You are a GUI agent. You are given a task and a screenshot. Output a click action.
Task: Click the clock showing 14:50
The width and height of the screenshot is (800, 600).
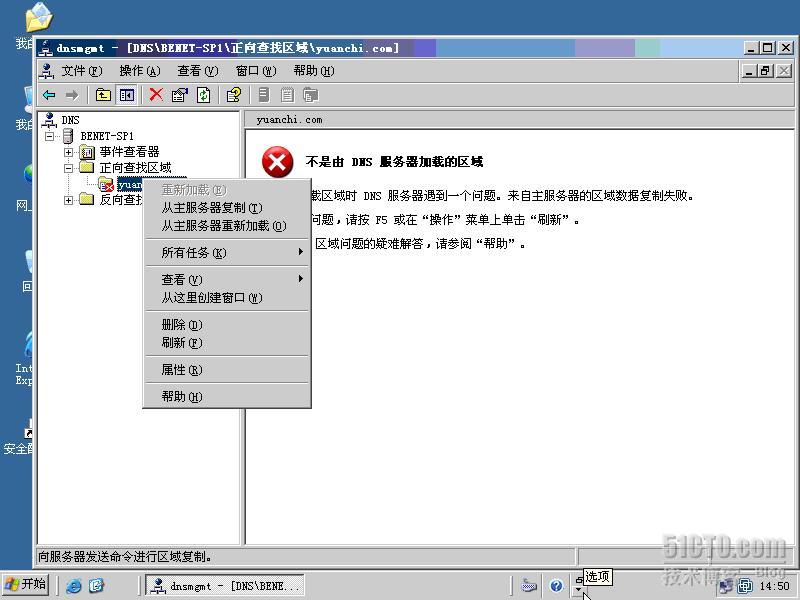point(774,586)
